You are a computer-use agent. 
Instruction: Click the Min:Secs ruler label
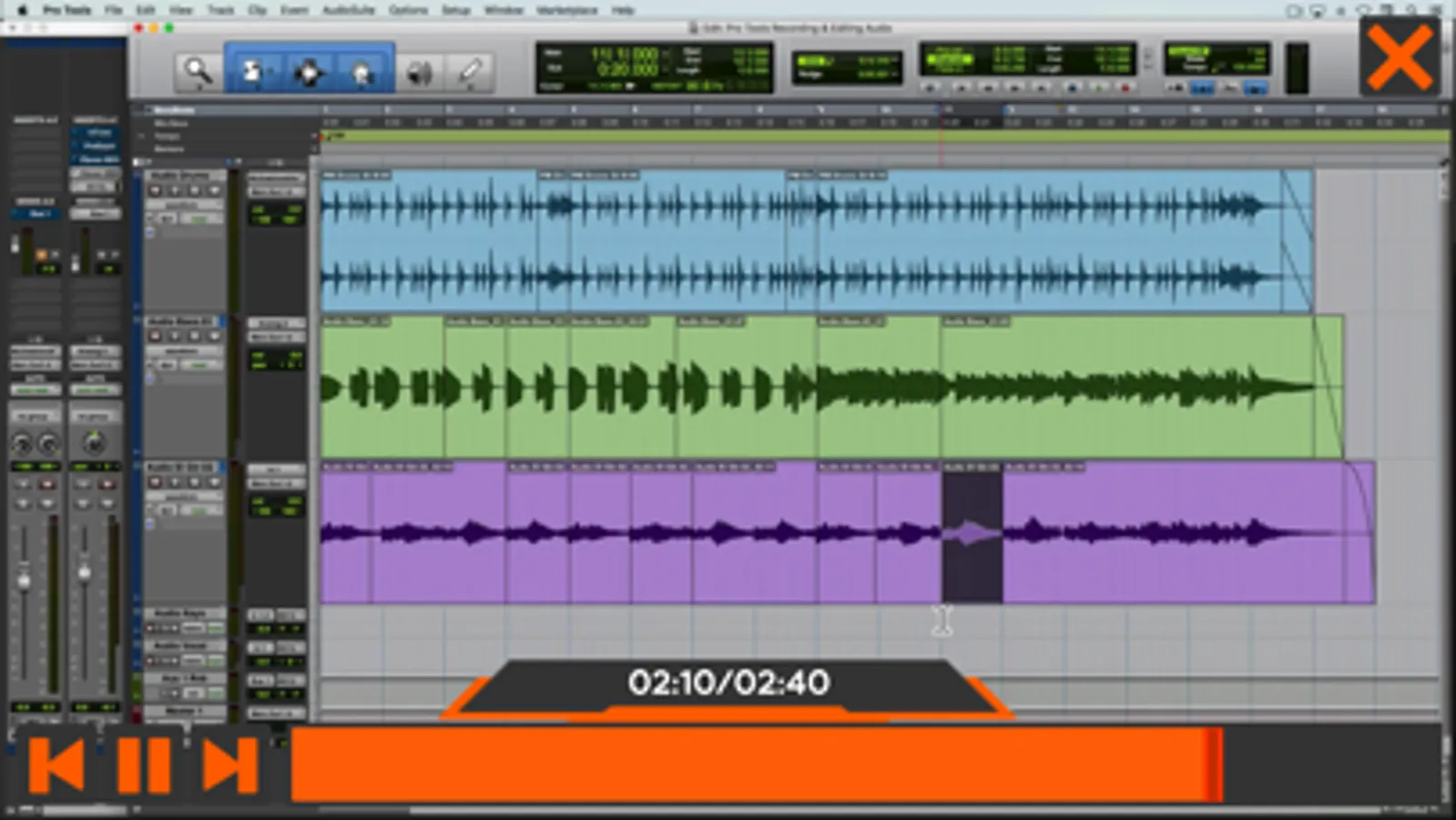click(170, 123)
